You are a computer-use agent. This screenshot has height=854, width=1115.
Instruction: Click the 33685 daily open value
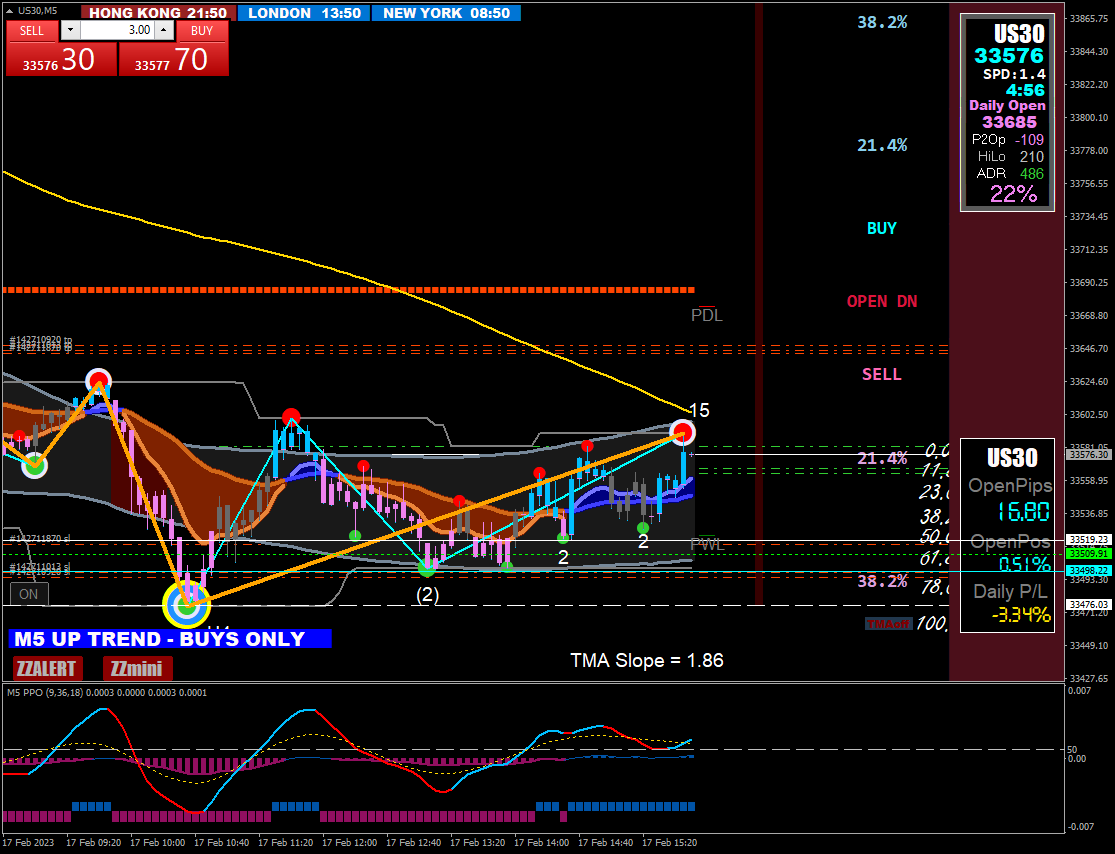(1009, 122)
